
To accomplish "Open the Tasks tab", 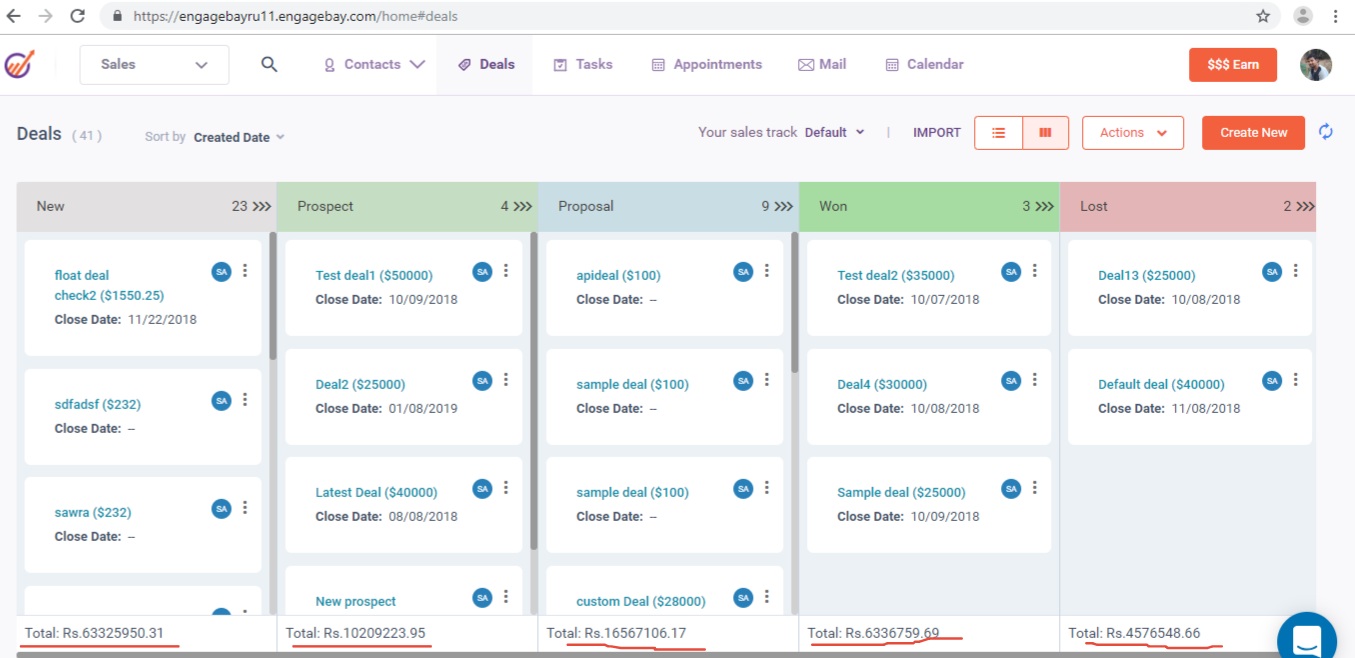I will tap(583, 64).
